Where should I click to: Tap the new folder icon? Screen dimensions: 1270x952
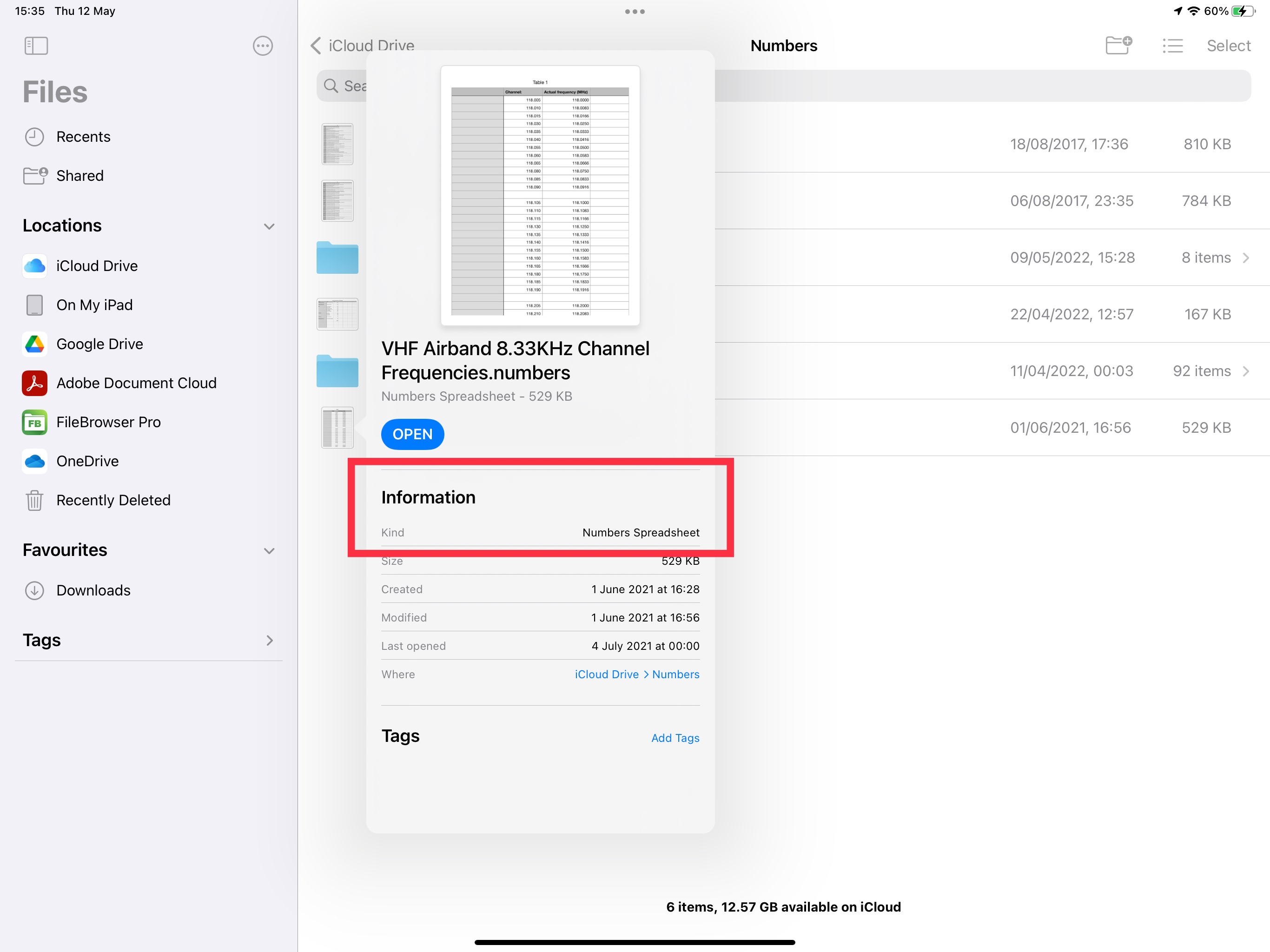(1118, 46)
